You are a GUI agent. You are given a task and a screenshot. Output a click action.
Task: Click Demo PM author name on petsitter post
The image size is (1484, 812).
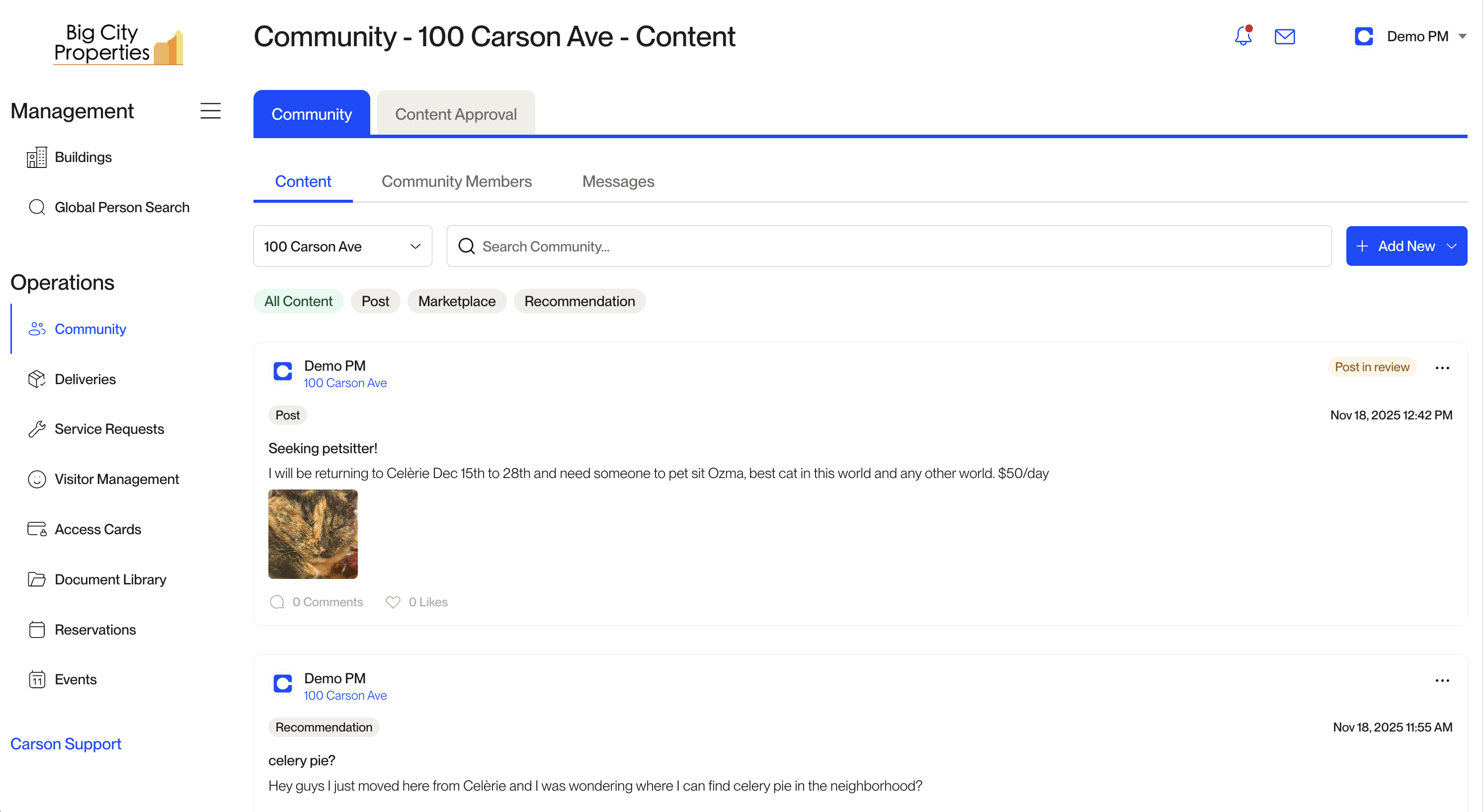point(334,366)
